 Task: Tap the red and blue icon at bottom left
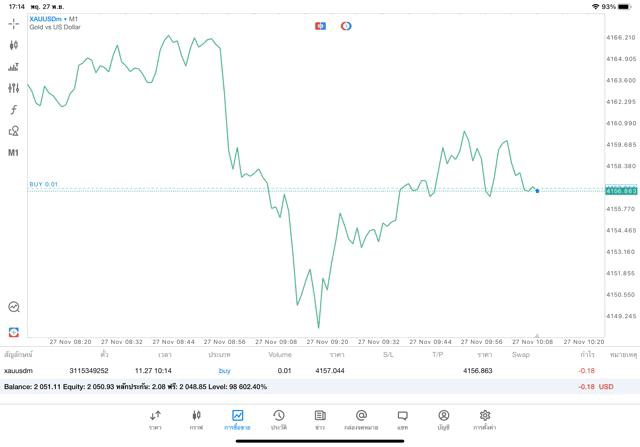point(14,331)
